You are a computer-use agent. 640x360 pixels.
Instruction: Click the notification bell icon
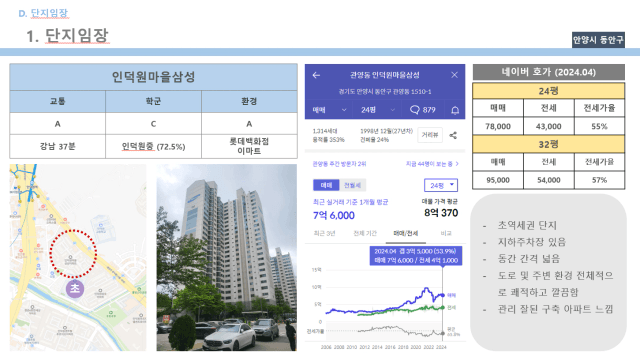455,110
